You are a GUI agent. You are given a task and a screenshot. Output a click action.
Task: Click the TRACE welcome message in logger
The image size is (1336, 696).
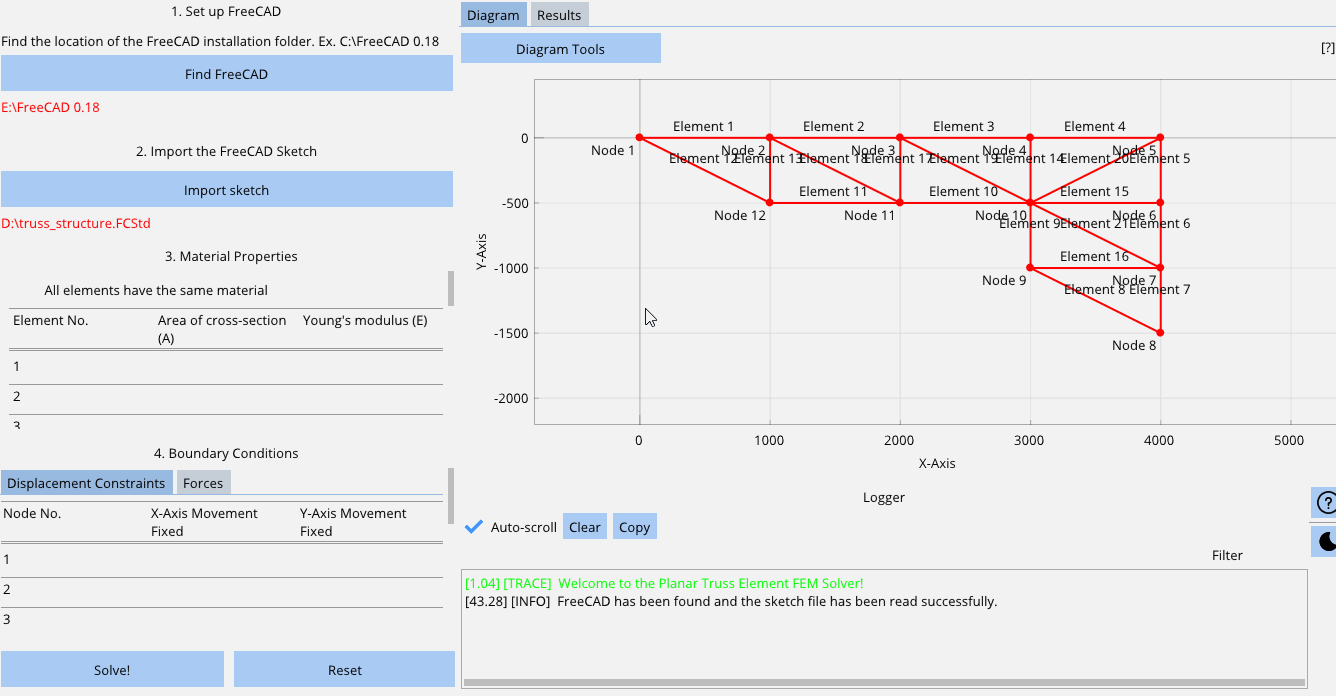[x=664, y=583]
